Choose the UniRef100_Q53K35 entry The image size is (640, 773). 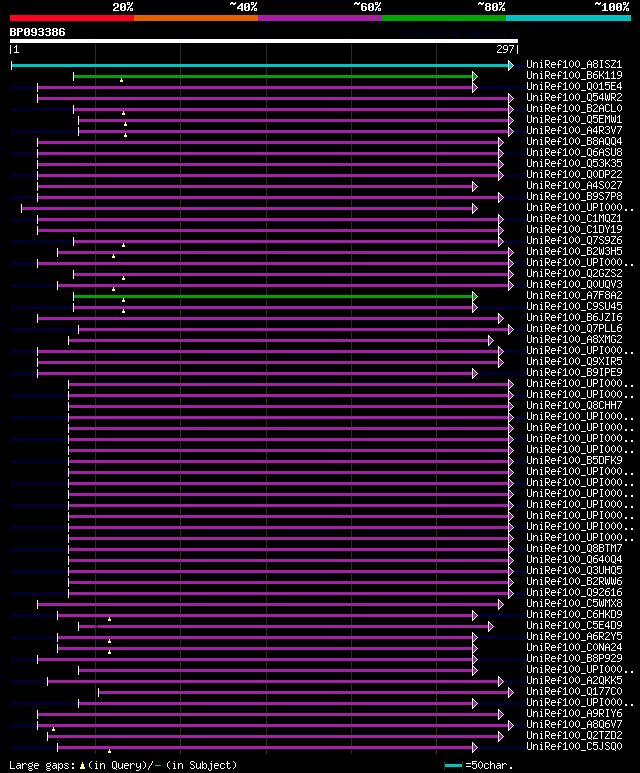point(574,163)
